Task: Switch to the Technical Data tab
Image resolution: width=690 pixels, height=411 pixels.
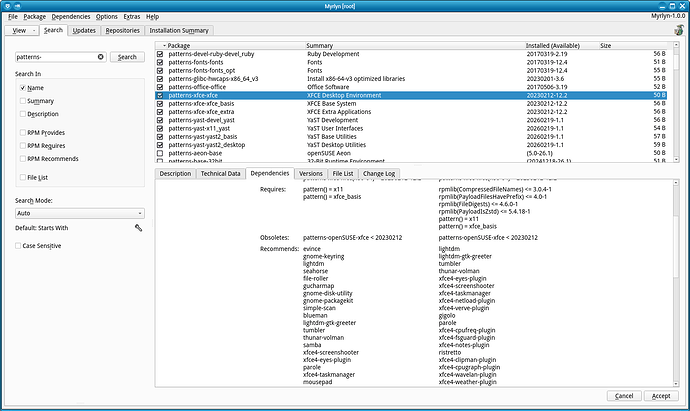Action: click(220, 173)
